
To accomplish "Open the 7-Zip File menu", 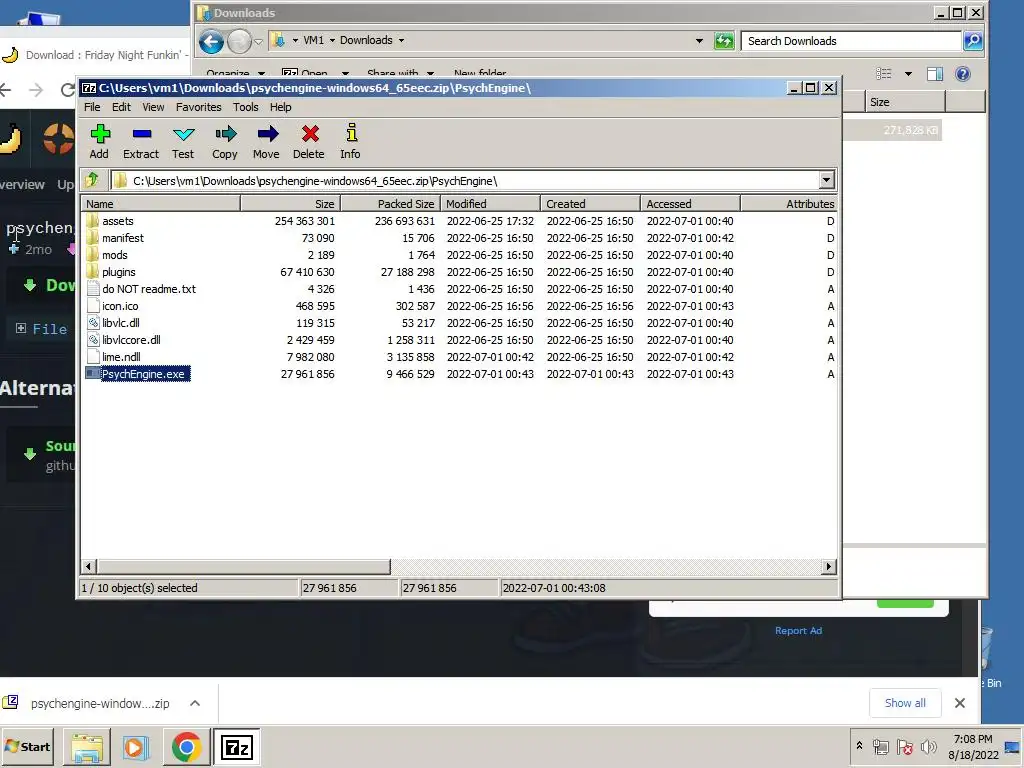I will [x=92, y=107].
